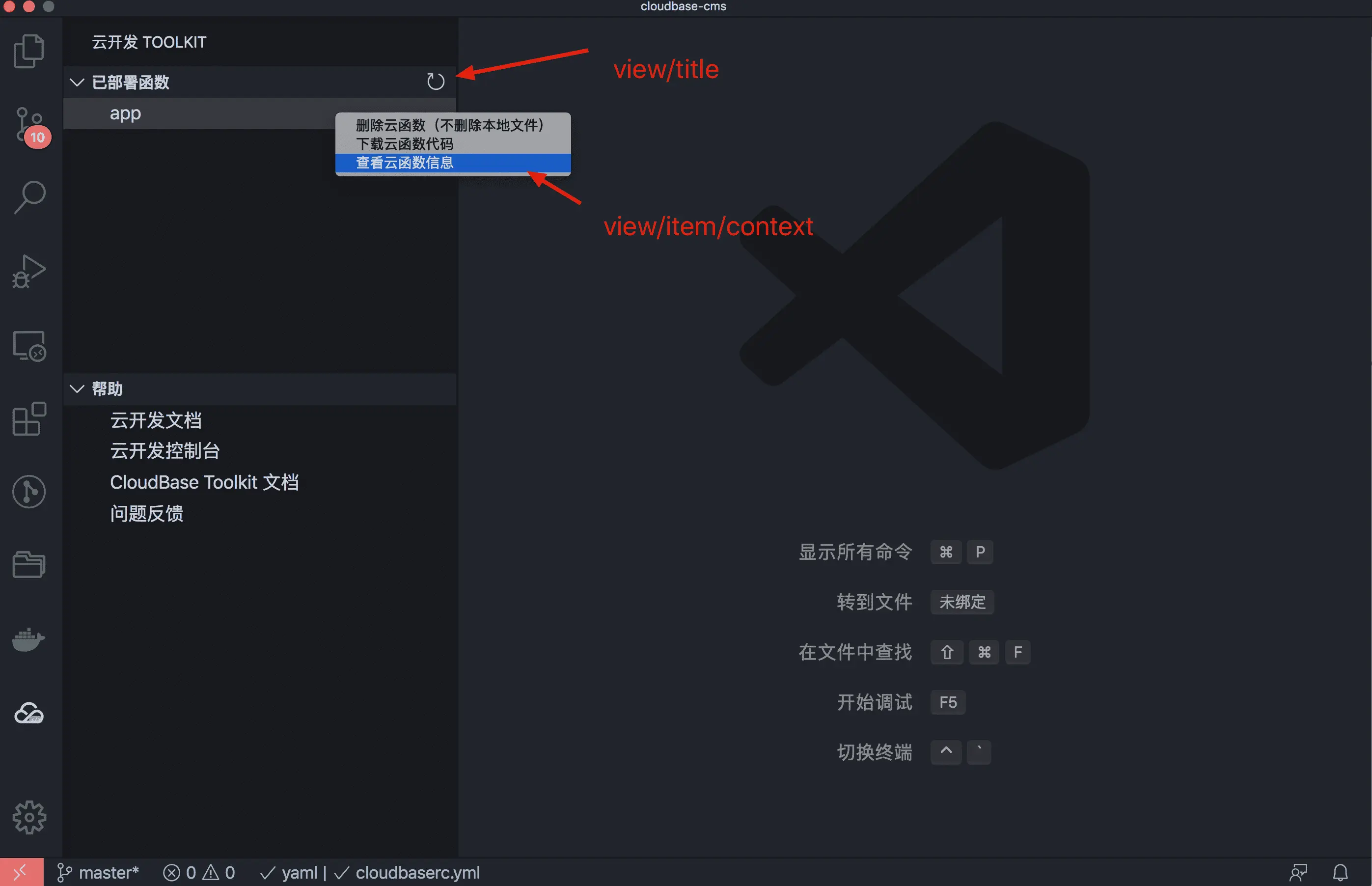This screenshot has height=886, width=1372.
Task: Click the cloudbaserc.yml status bar item
Action: [x=407, y=873]
